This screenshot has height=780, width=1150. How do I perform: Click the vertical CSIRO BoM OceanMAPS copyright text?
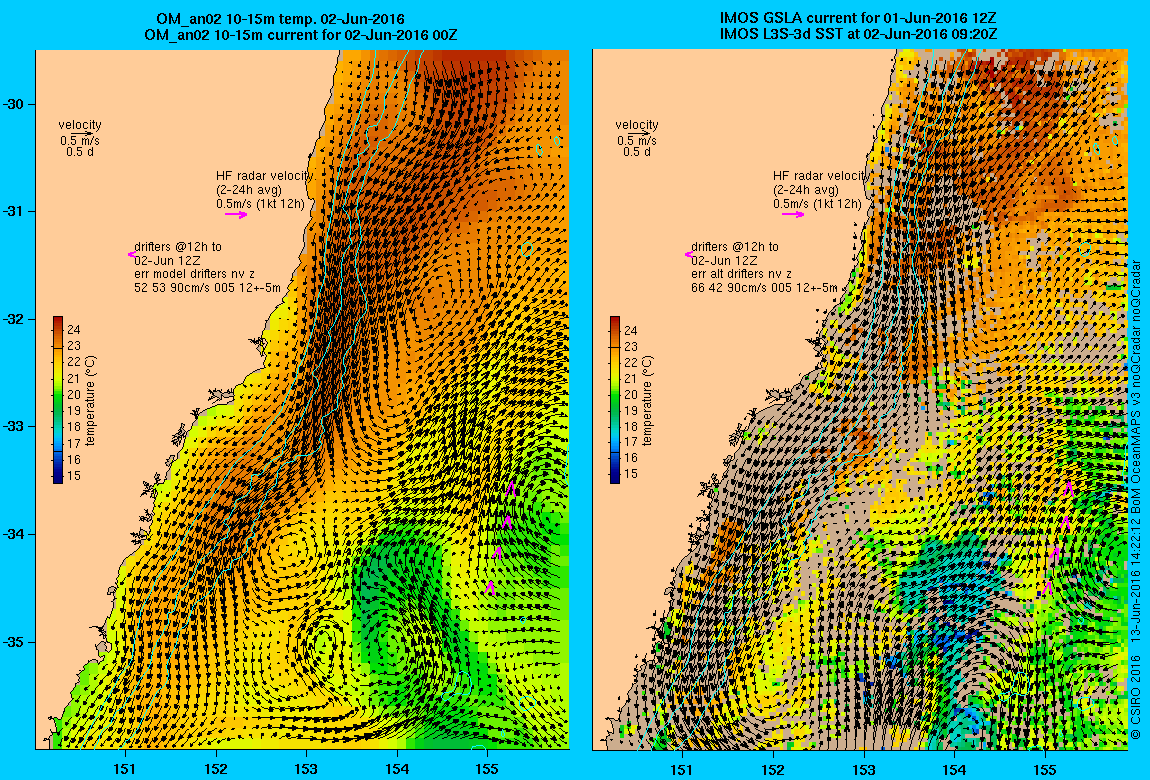point(1135,498)
